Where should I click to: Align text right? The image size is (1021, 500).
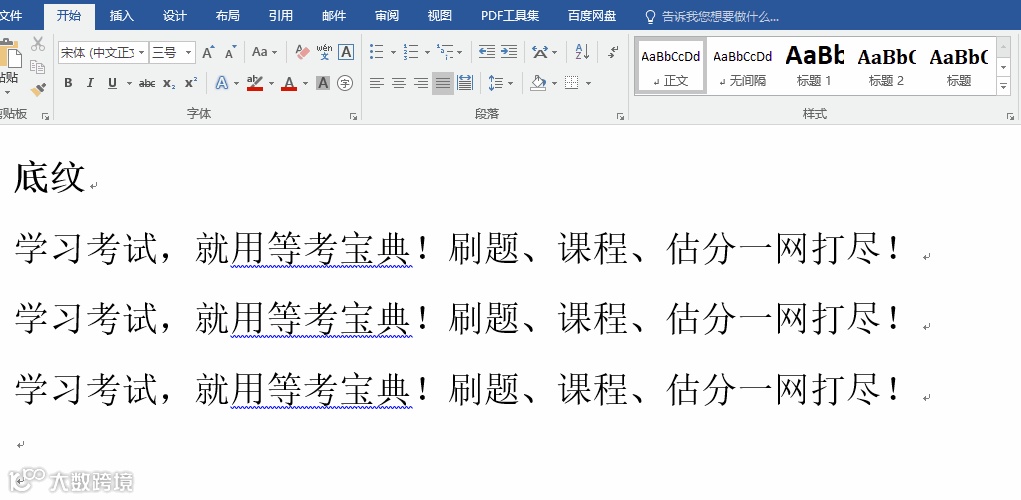[x=421, y=83]
